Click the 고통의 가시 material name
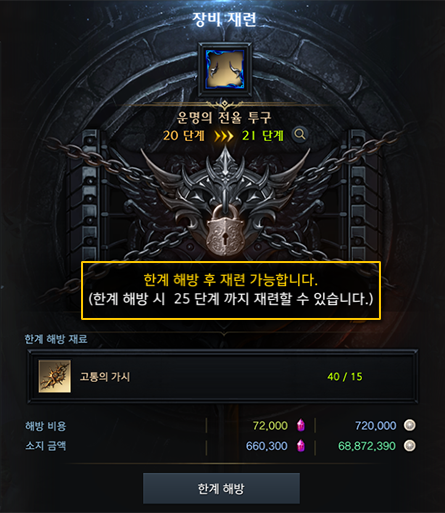 point(105,377)
